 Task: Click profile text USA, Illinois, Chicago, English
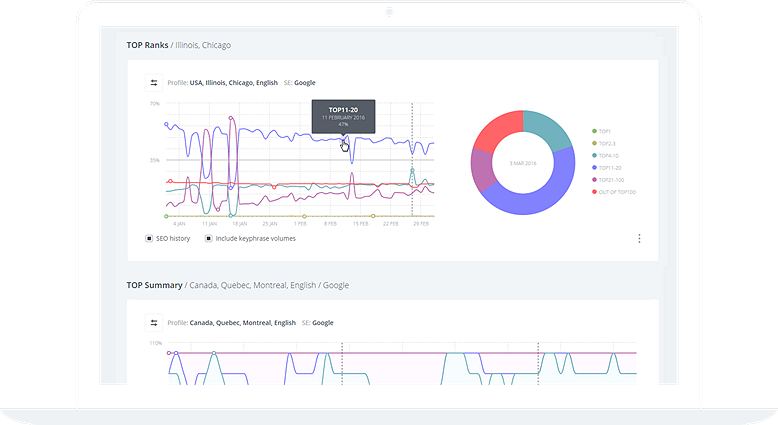pos(234,83)
